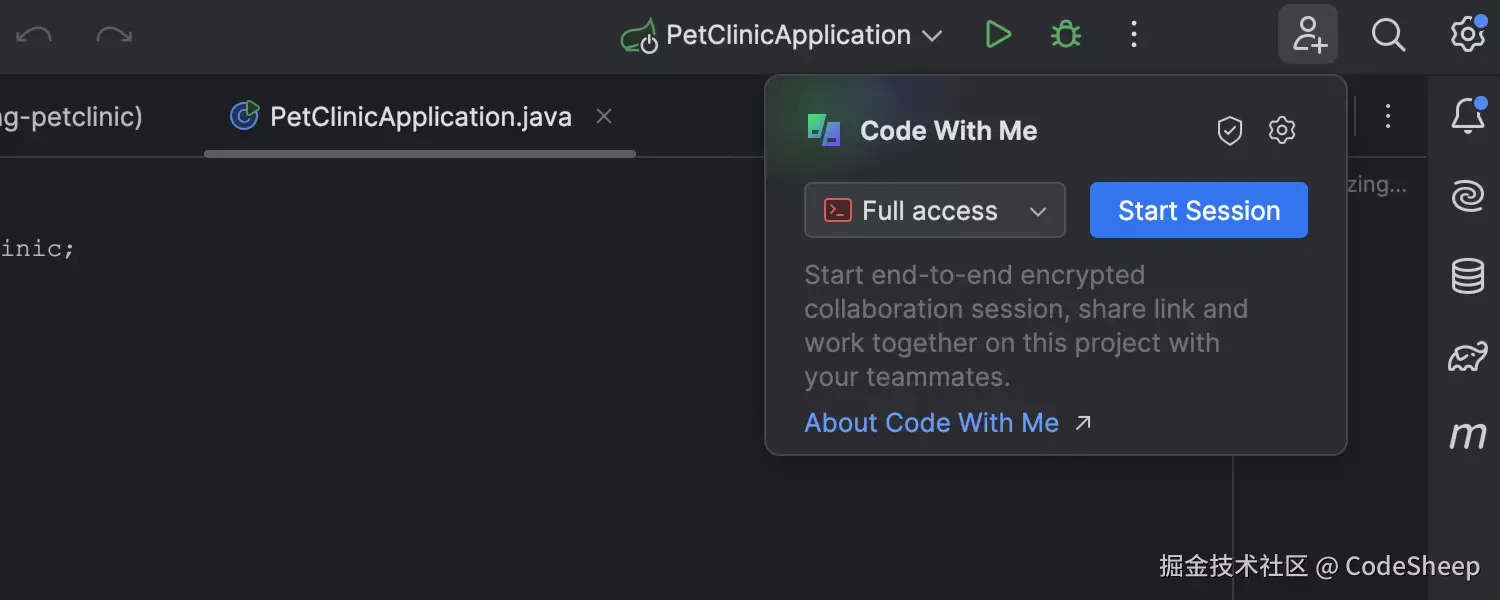This screenshot has height=600, width=1500.
Task: Run PetClinicApplication with the green play button
Action: pos(997,35)
